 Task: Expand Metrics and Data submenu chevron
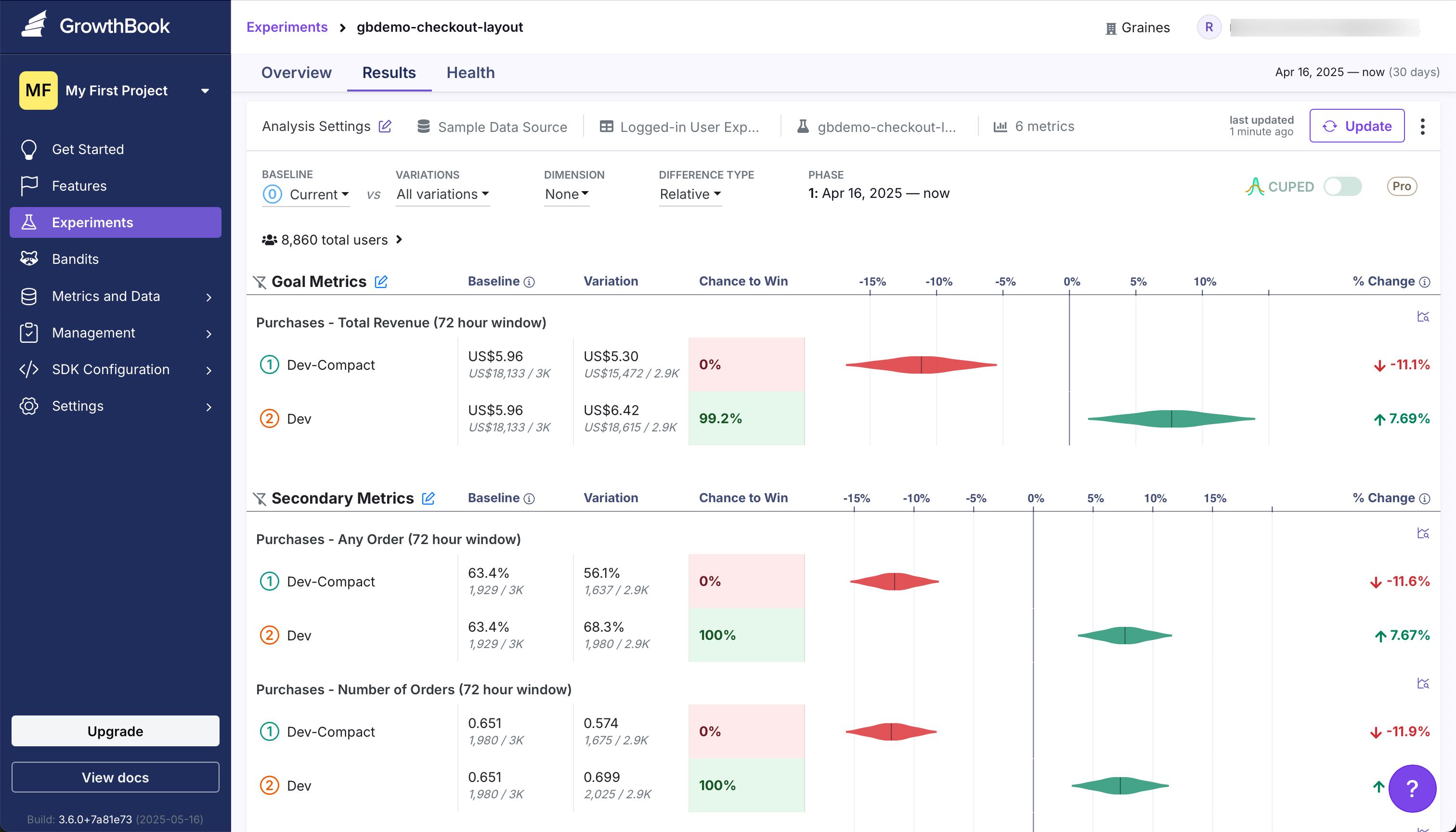(x=208, y=297)
